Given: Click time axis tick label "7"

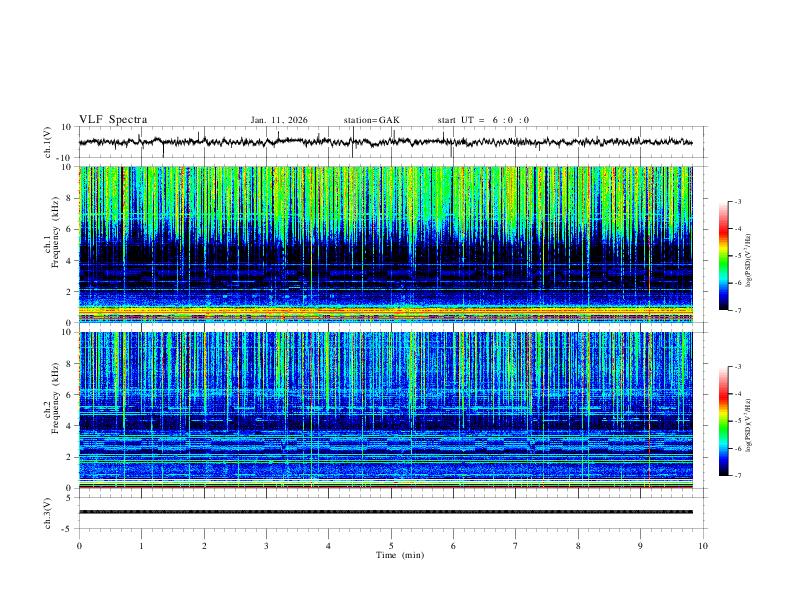Looking at the screenshot, I should 516,546.
